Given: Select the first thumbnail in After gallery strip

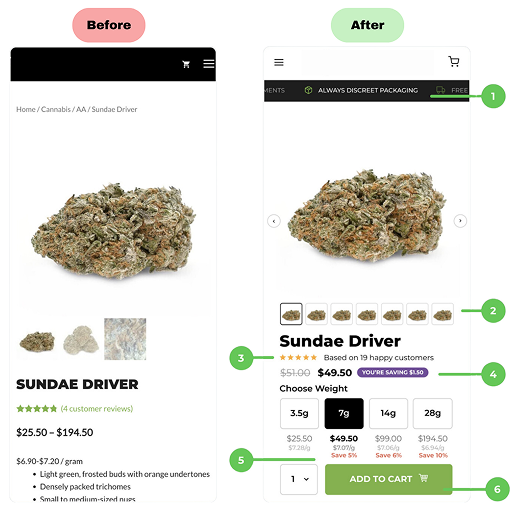Looking at the screenshot, I should [x=291, y=314].
